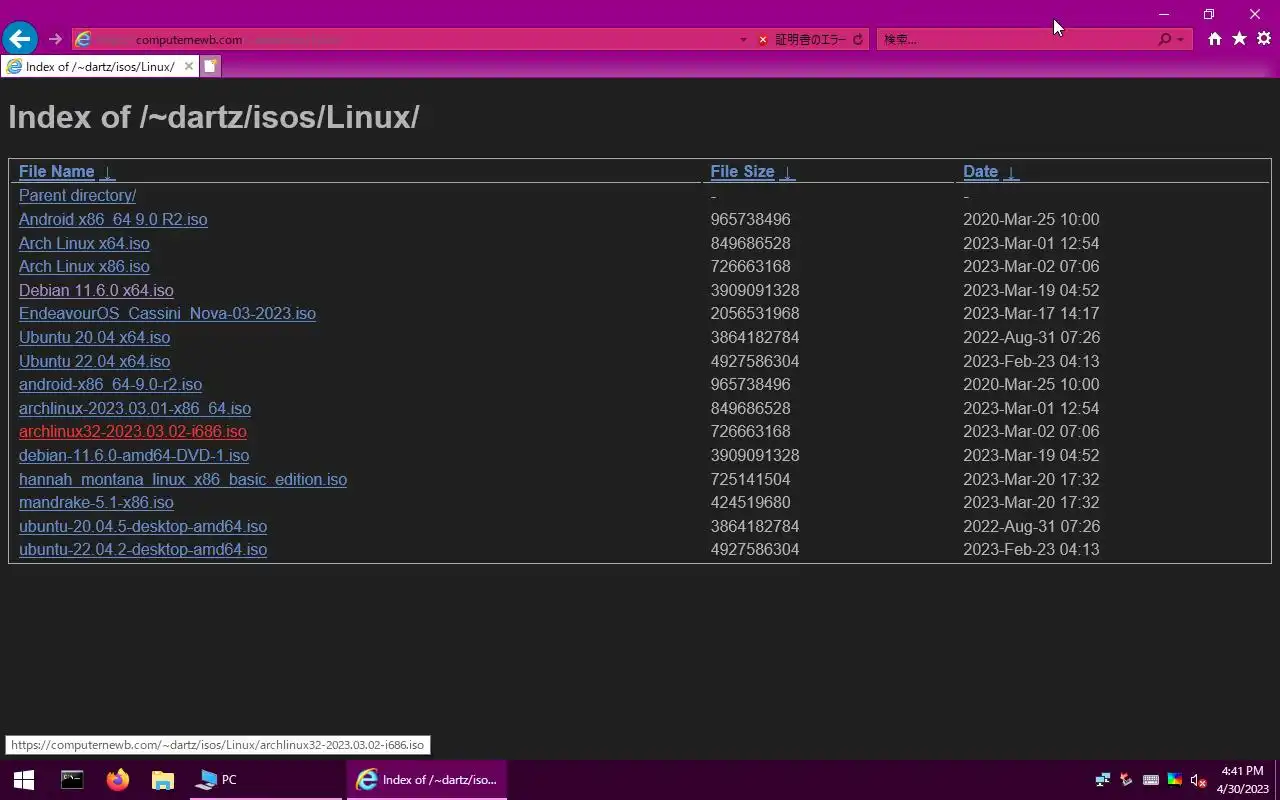Click the descending arrow next to File Name
Image resolution: width=1280 pixels, height=800 pixels.
point(108,172)
